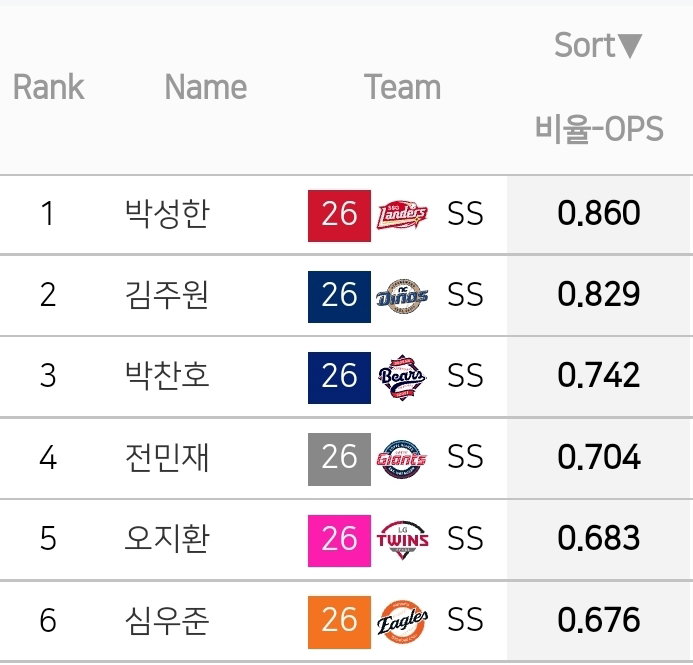This screenshot has width=693, height=665.
Task: Click the gray 26 season badge
Action: pos(339,459)
